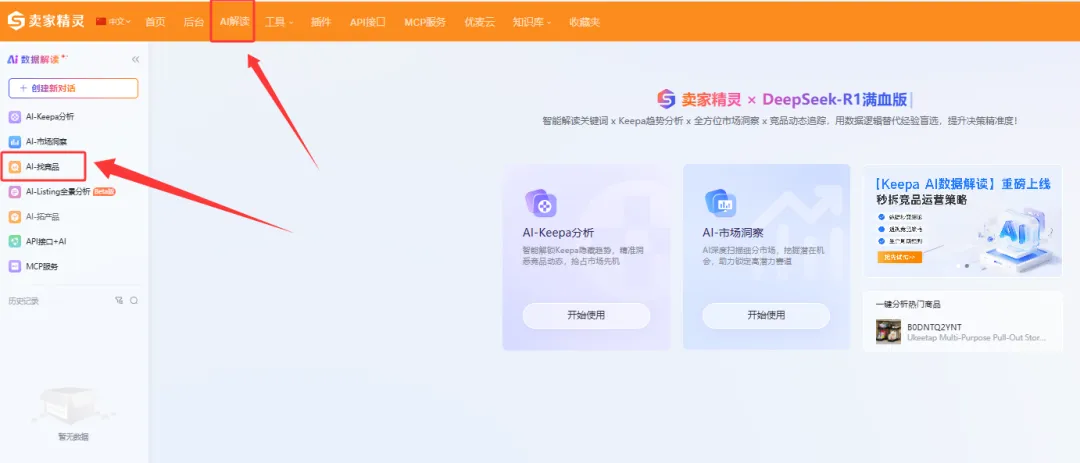Click the AI-找竞品 sidebar icon
This screenshot has height=463, width=1080.
coord(14,167)
